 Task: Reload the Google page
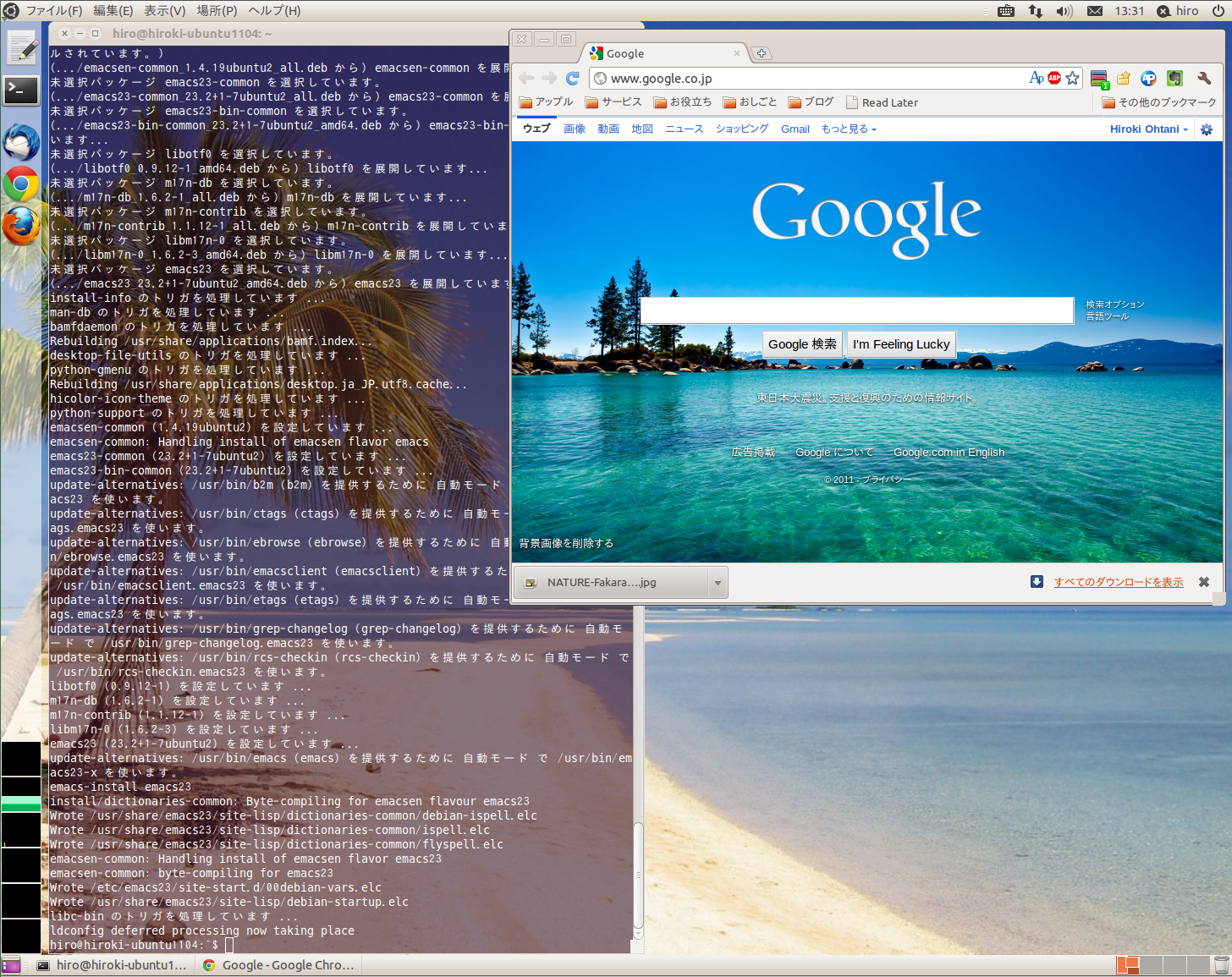point(572,78)
